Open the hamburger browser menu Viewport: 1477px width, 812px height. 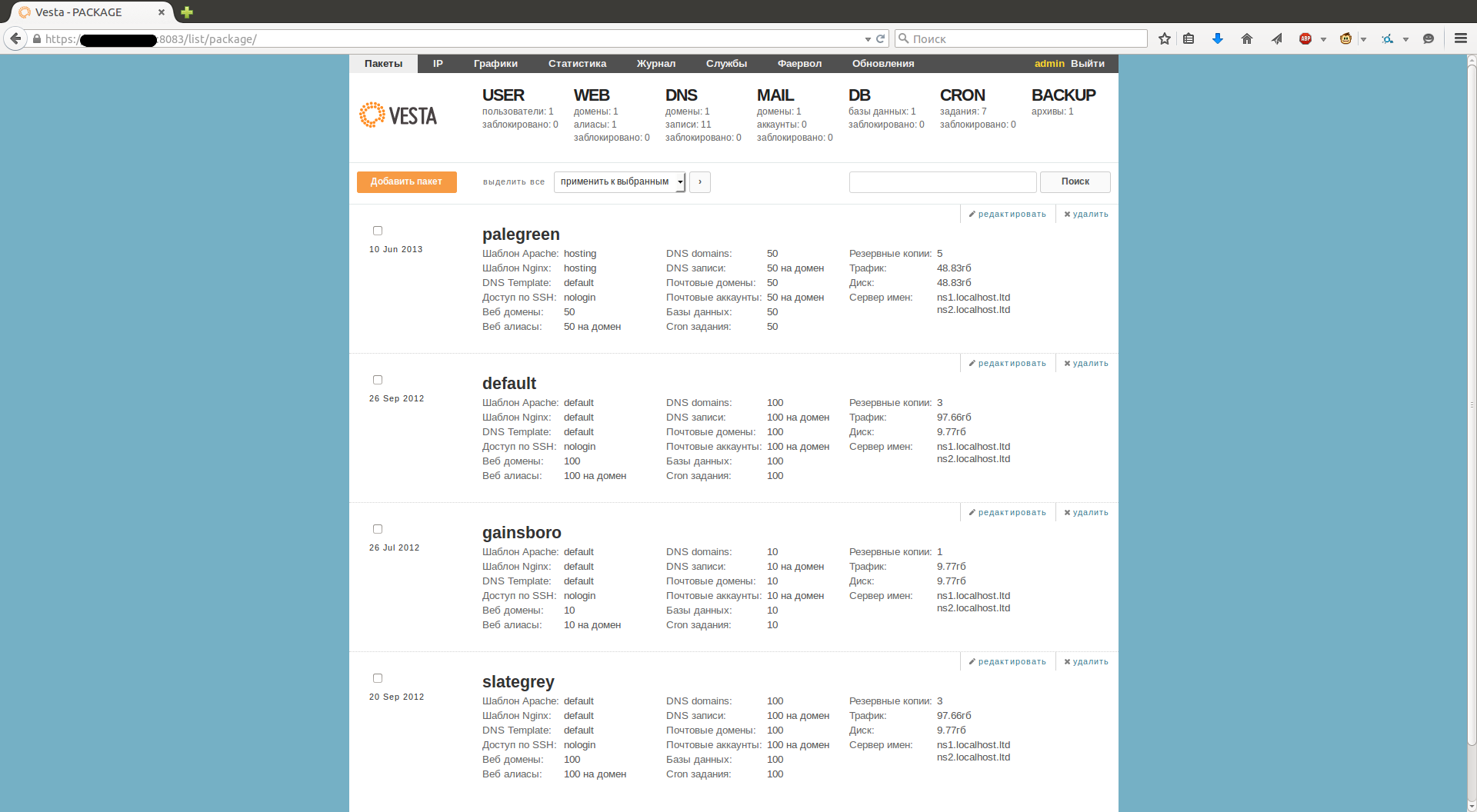pyautogui.click(x=1460, y=38)
